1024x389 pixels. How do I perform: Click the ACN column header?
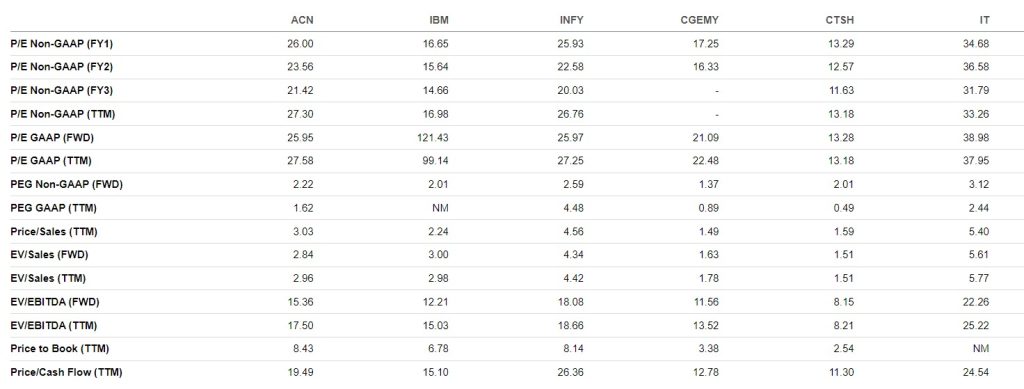tap(302, 20)
